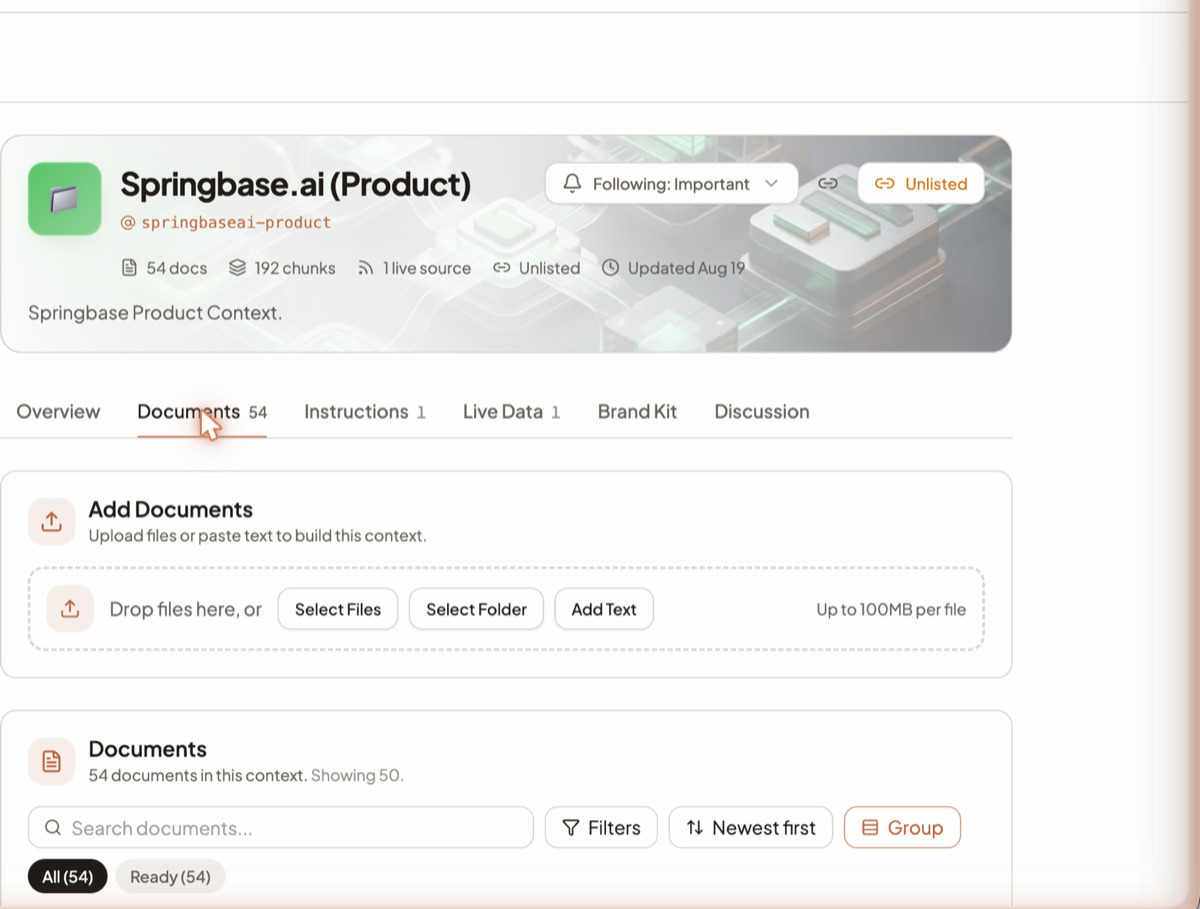Select the Ready (54) filter chip

(170, 877)
